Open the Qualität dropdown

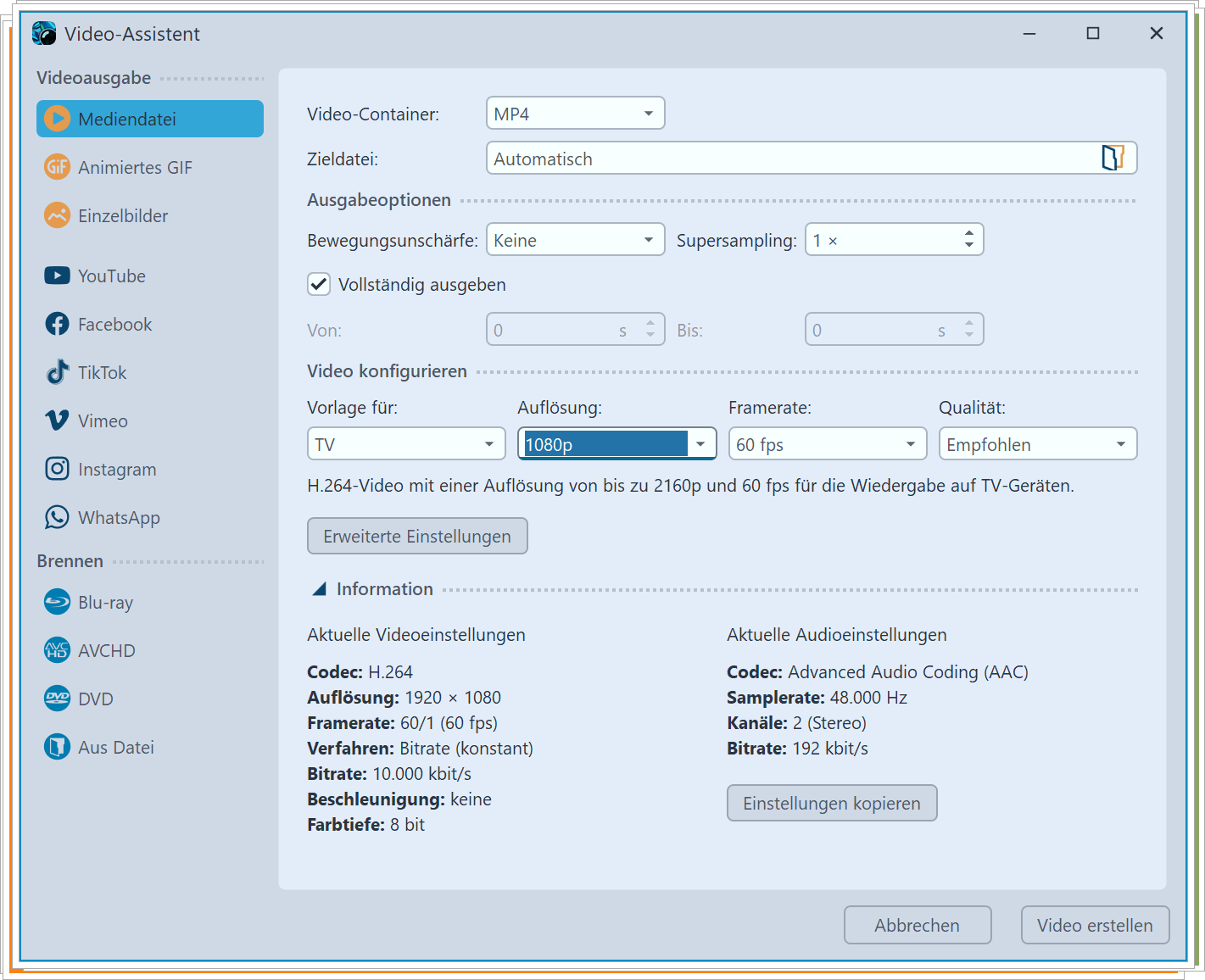point(1038,444)
